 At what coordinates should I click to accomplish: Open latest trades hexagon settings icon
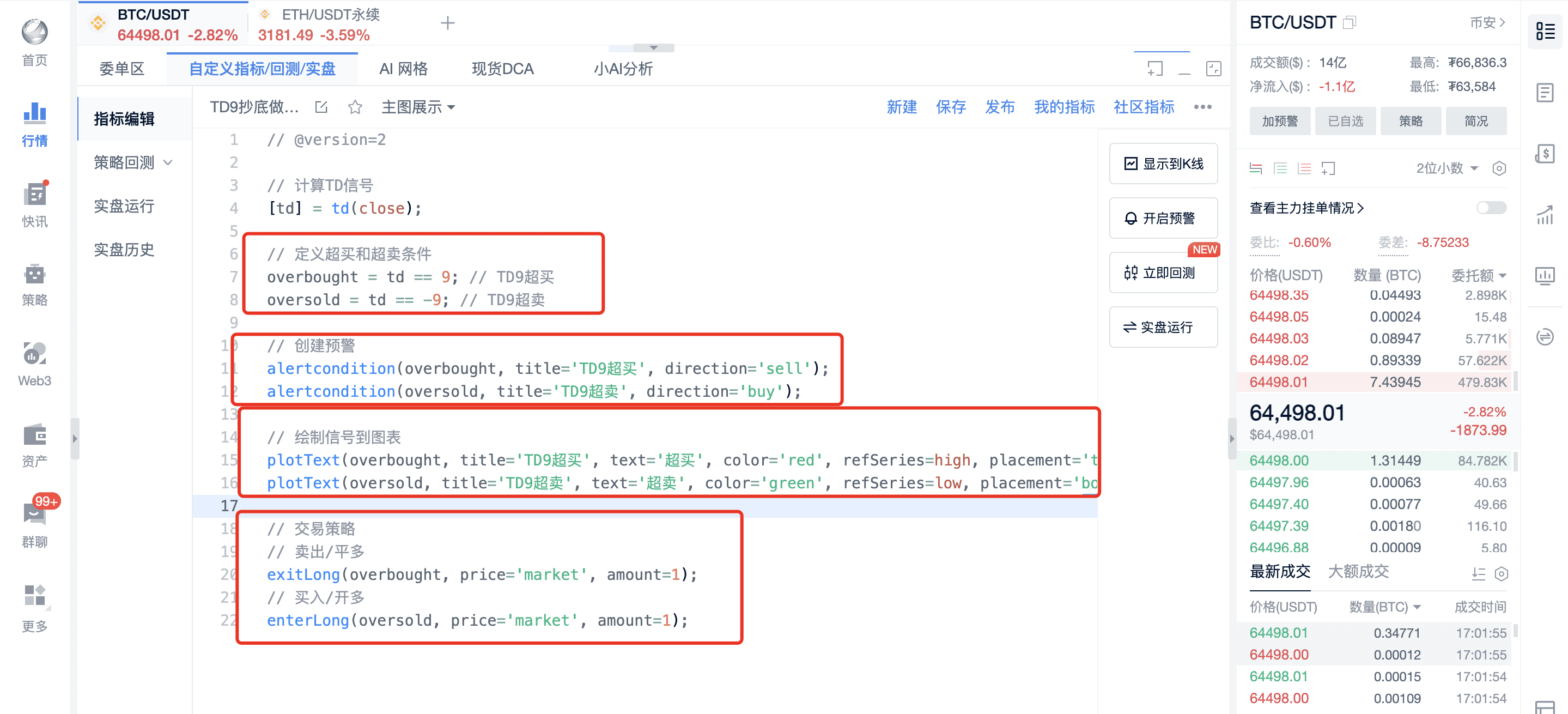point(1501,573)
